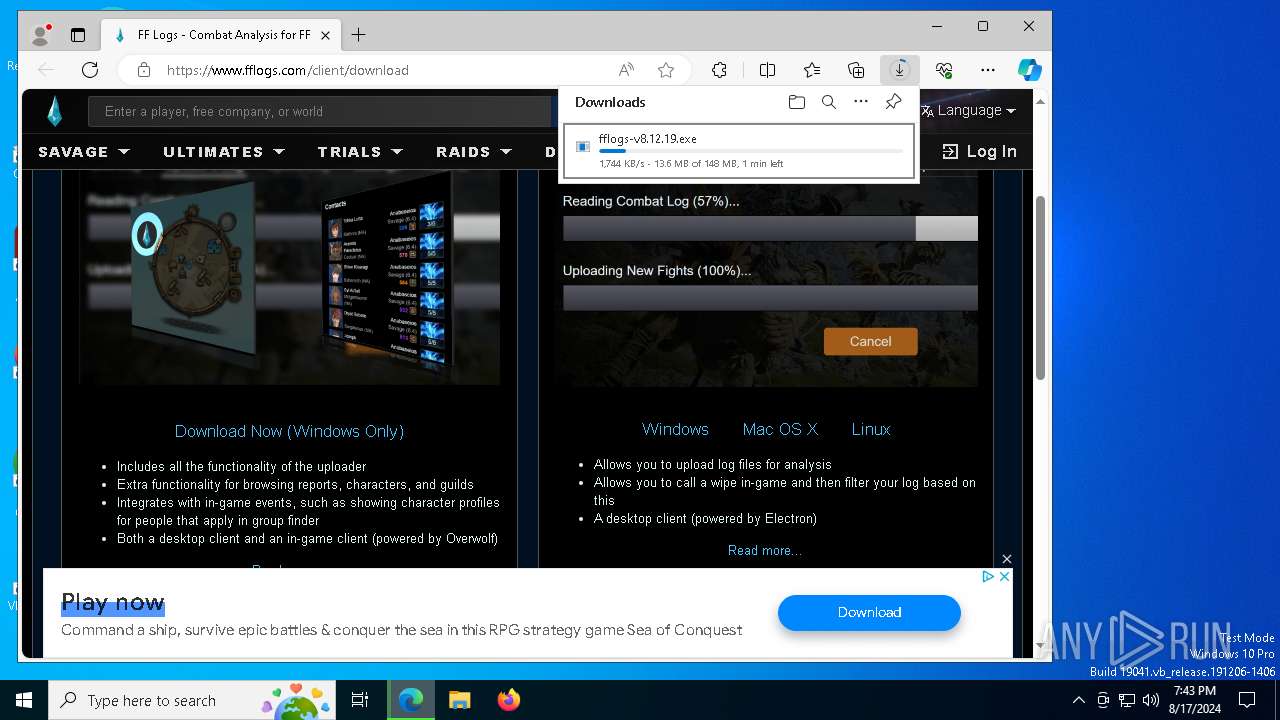Open Browser essentials heart icon

(x=944, y=70)
